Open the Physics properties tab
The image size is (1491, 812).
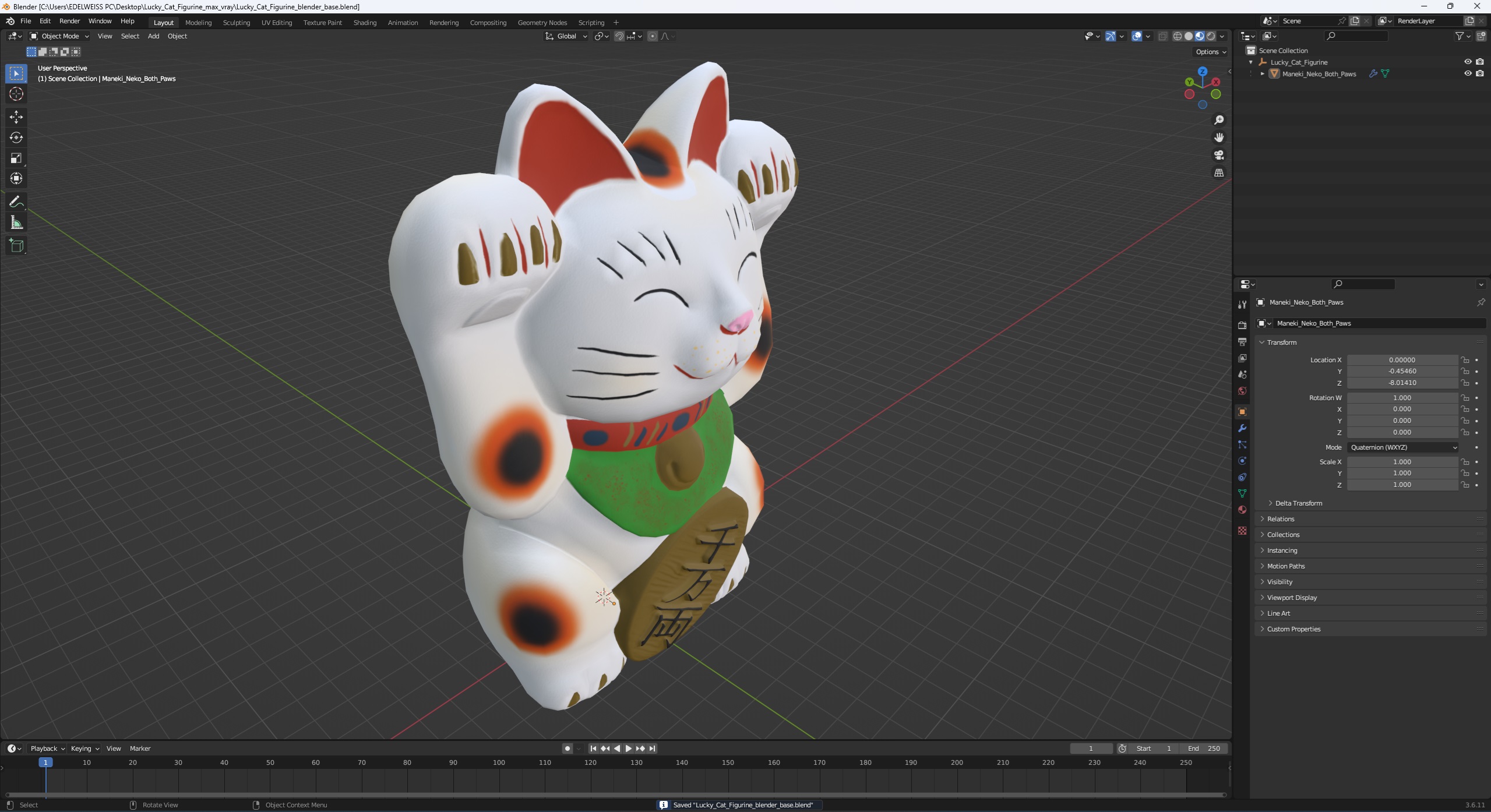(1242, 461)
